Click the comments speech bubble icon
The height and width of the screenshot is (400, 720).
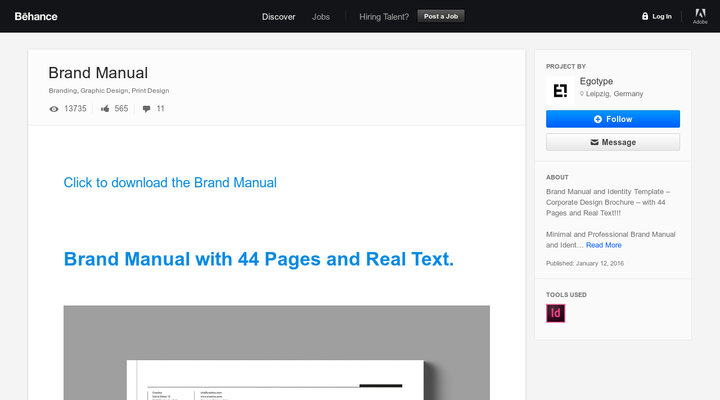147,108
